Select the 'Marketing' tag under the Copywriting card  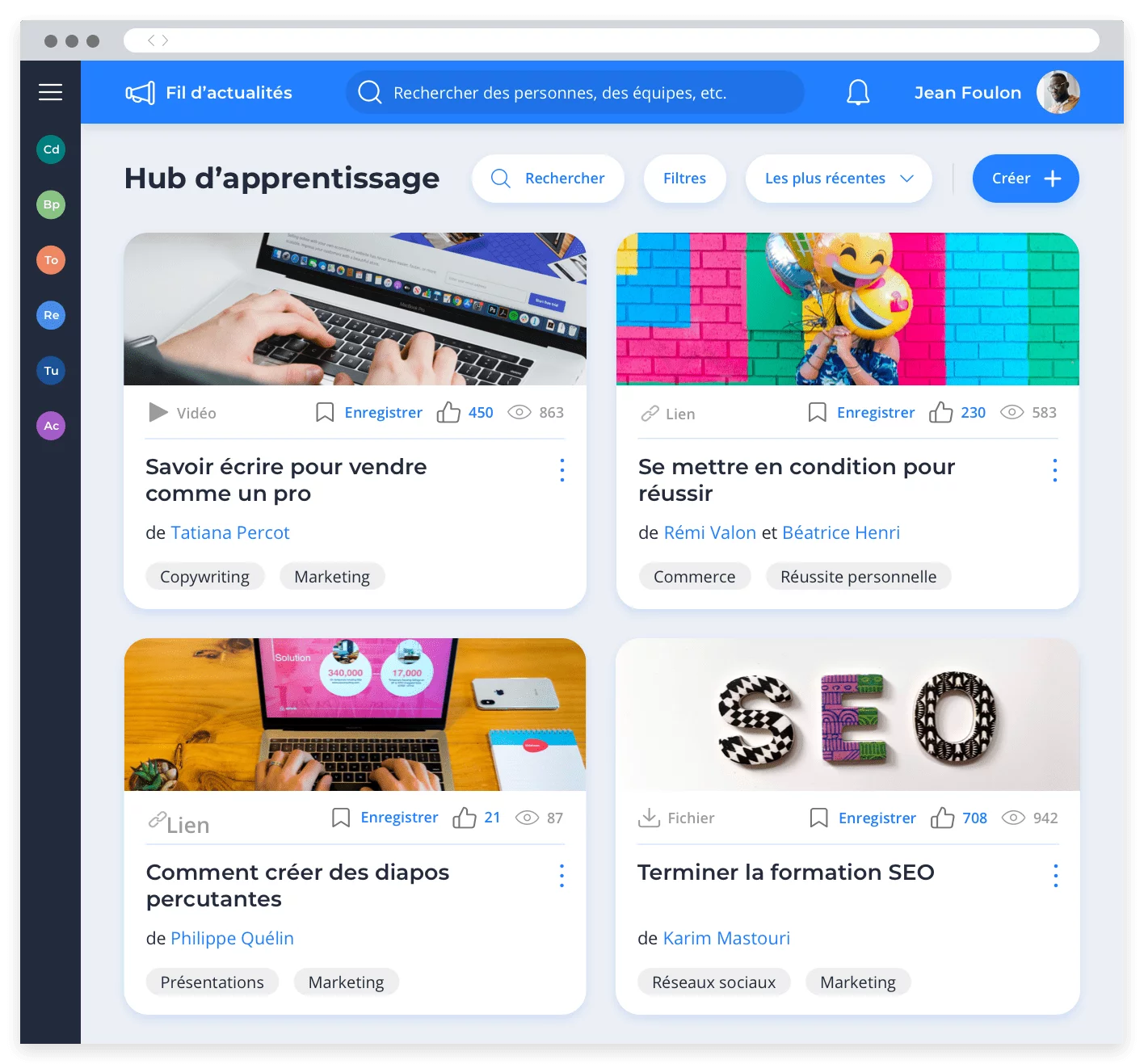click(x=332, y=576)
